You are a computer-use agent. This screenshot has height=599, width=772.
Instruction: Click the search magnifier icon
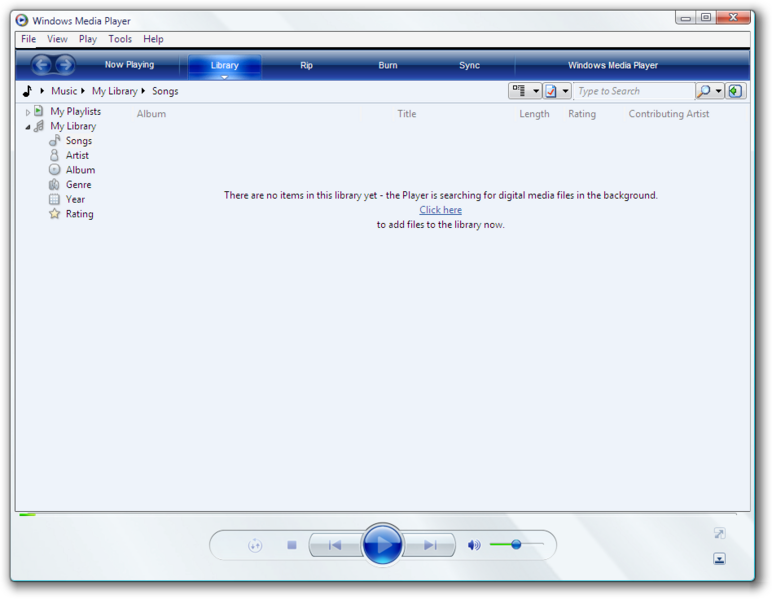(x=705, y=91)
